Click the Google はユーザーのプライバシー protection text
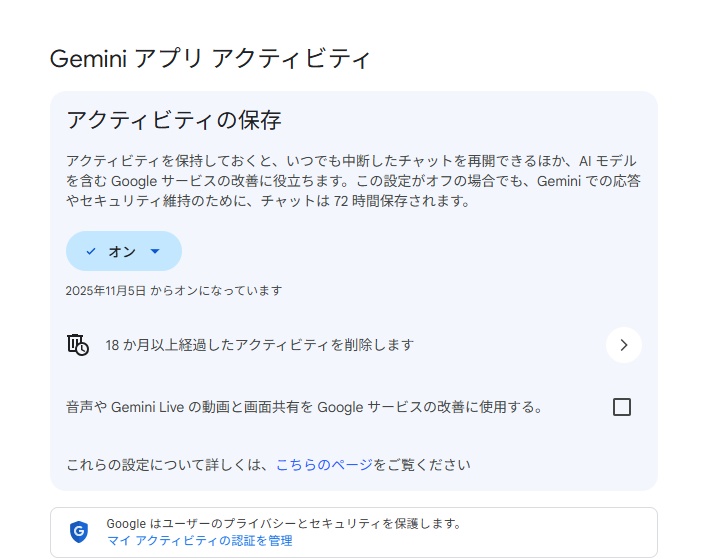Screen dimensions: 721x559 click(284, 523)
